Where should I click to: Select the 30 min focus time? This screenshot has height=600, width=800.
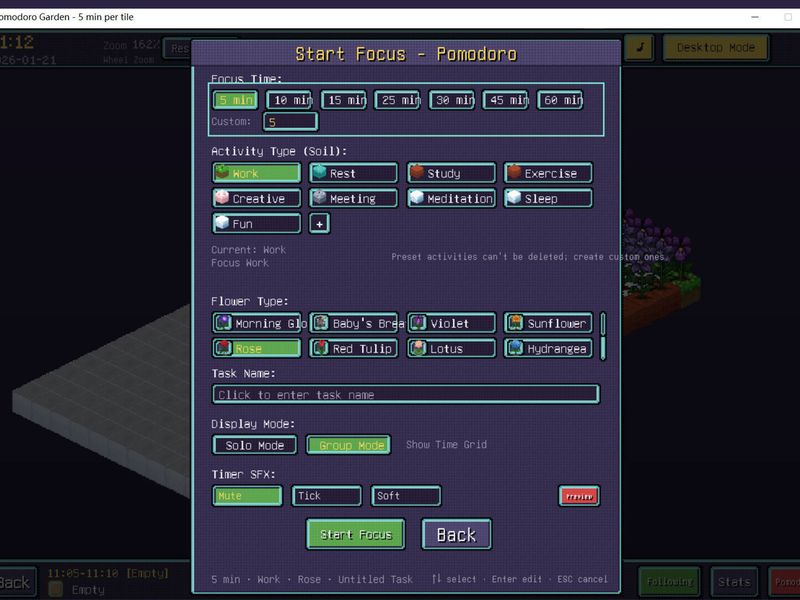[x=452, y=100]
